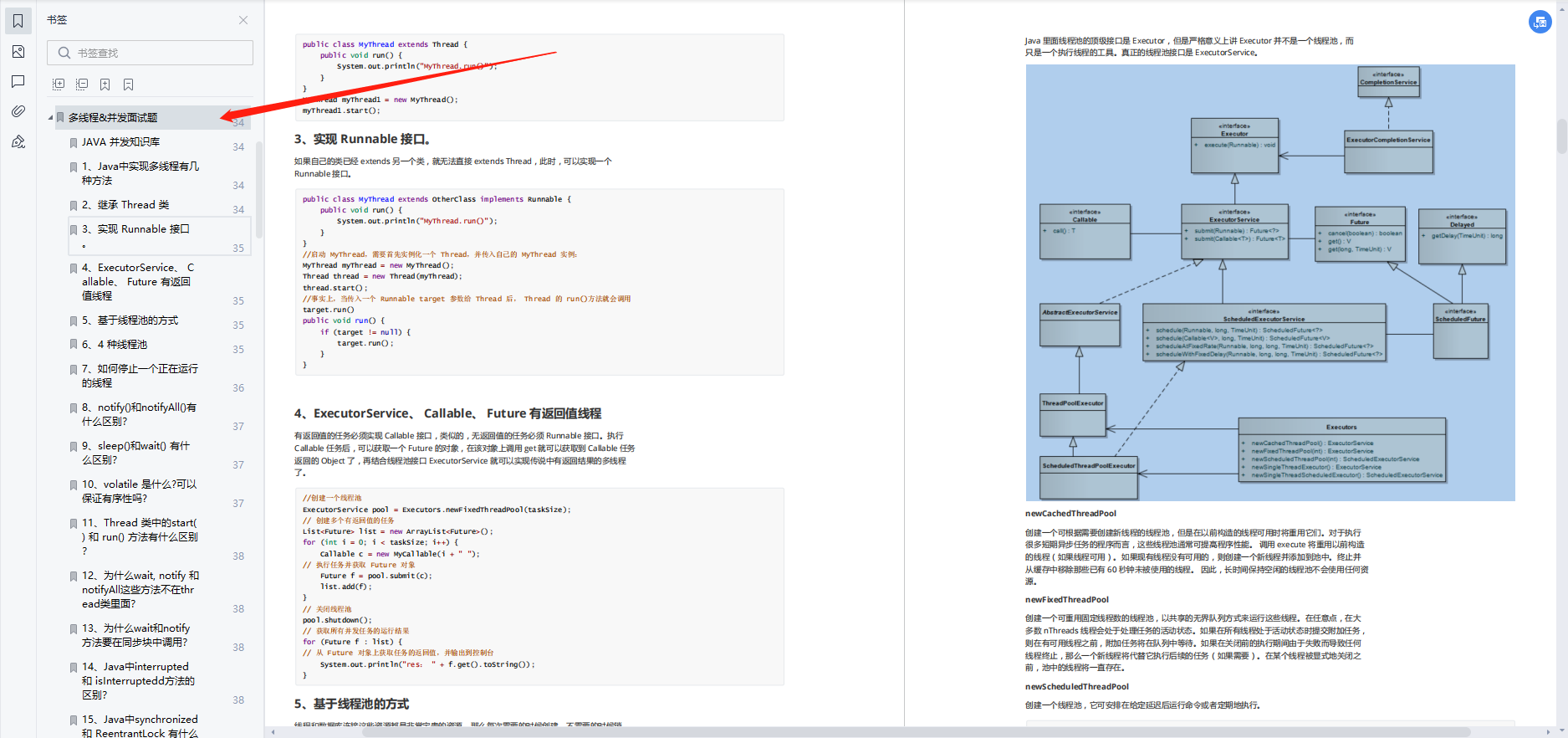Open bookmark 10、volatile 是什么
Viewport: 1568px width, 738px height.
[x=139, y=491]
